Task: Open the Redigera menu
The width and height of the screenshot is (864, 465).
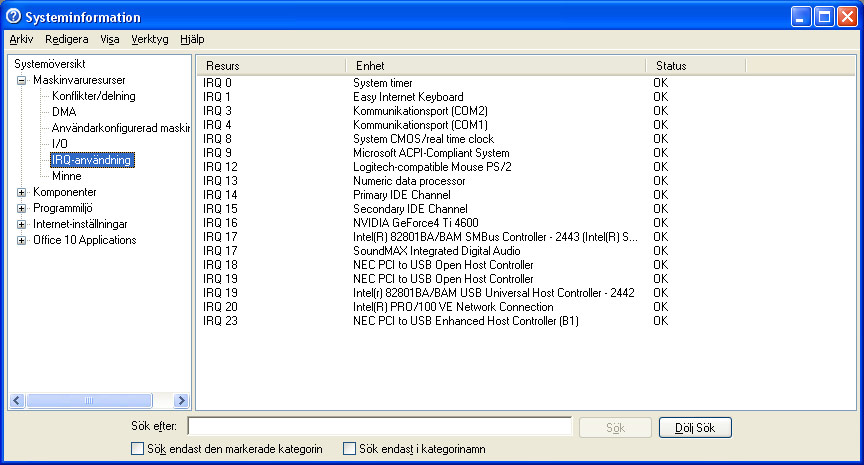Action: click(x=67, y=39)
